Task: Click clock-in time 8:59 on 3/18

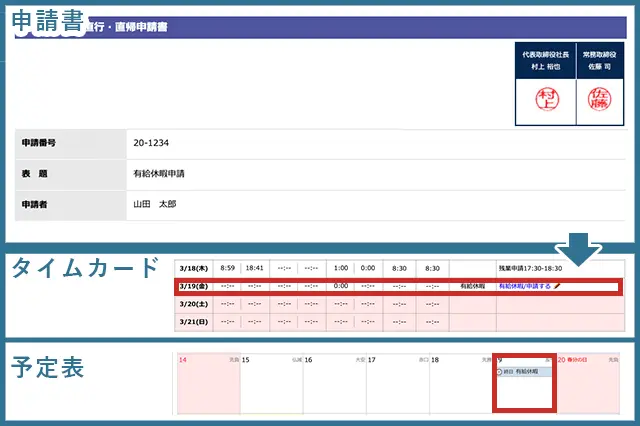Action: click(227, 268)
